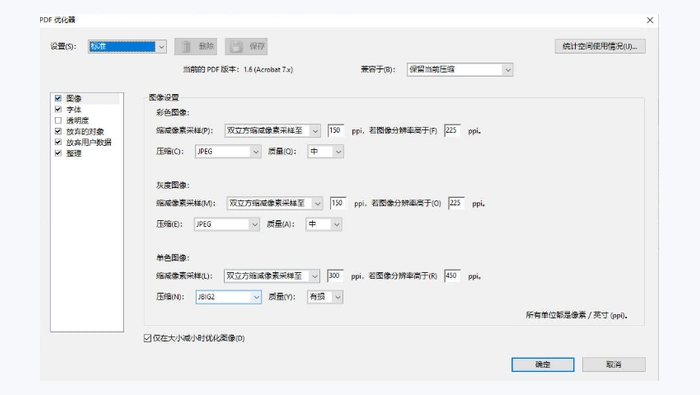Click grayscale 225 ppi threshold field
700x395 pixels.
coord(456,204)
